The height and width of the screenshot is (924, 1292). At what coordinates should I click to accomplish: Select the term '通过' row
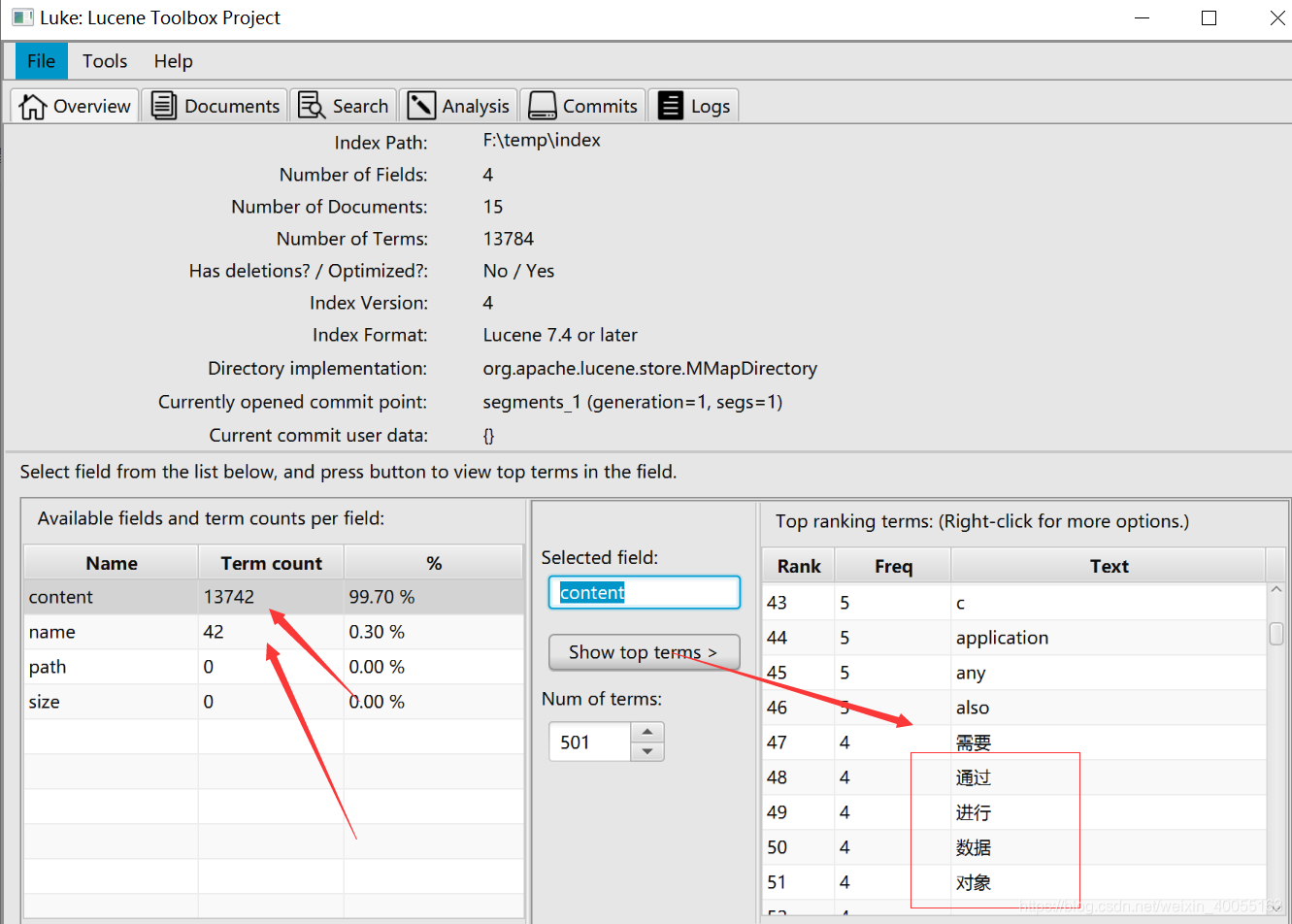pos(1014,777)
